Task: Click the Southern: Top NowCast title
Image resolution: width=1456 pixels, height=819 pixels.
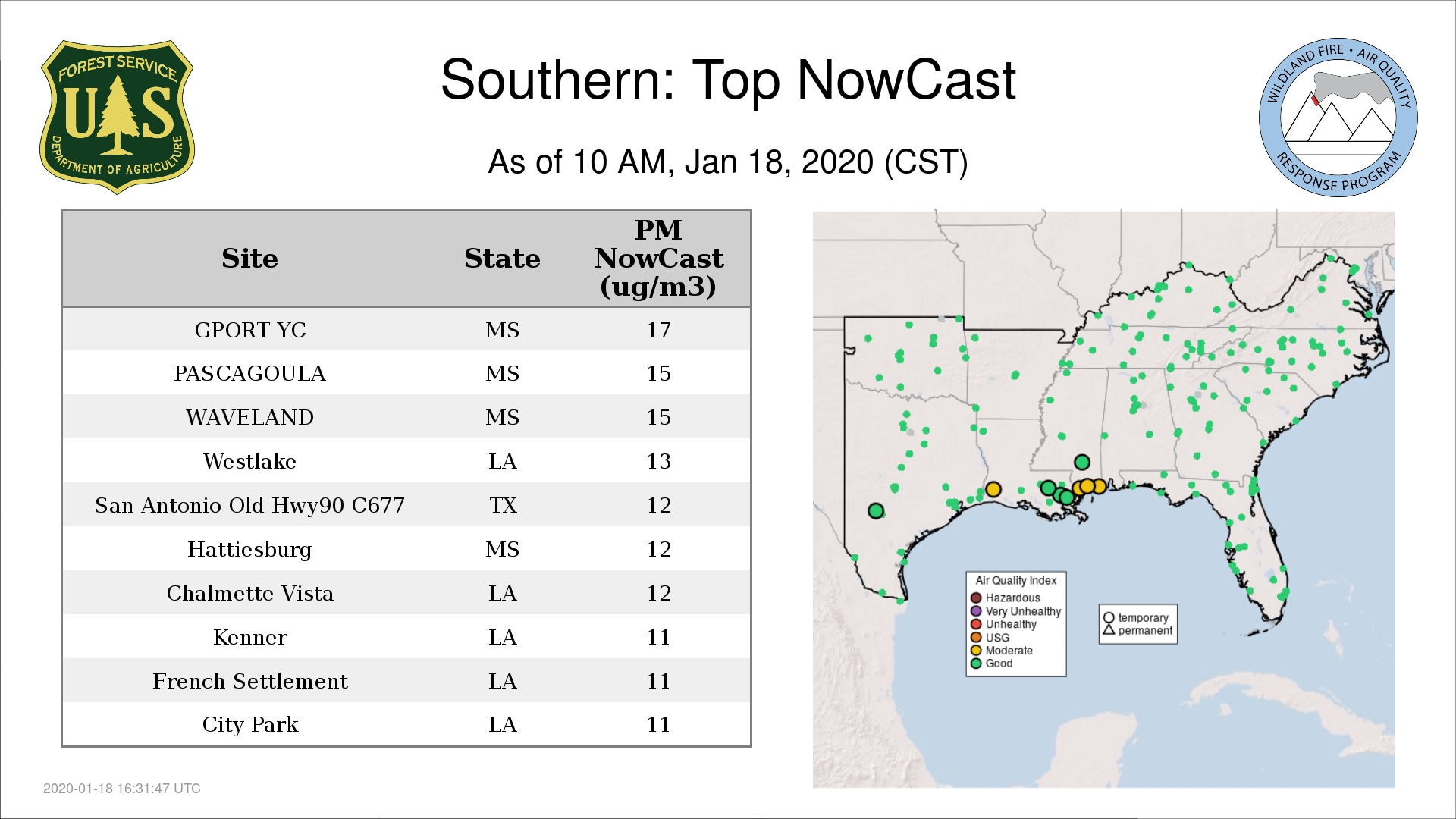Action: [x=728, y=80]
